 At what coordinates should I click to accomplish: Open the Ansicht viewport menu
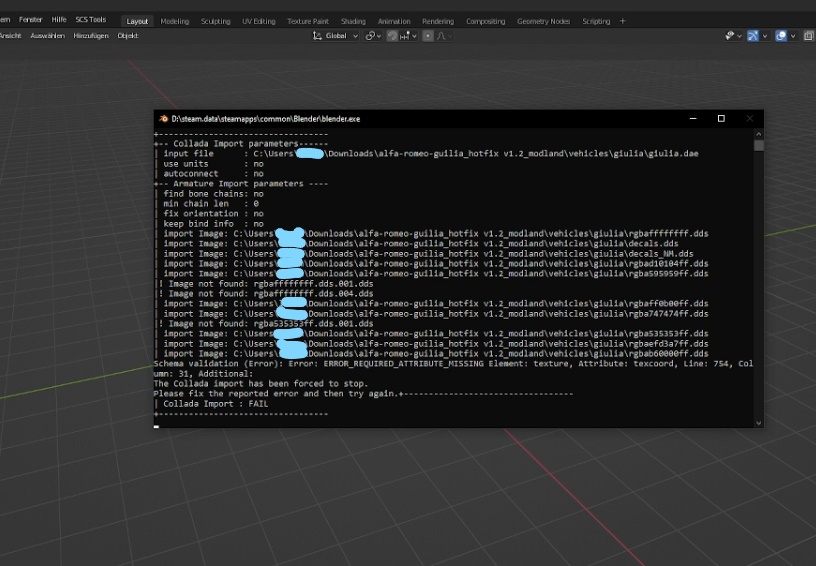[10, 36]
